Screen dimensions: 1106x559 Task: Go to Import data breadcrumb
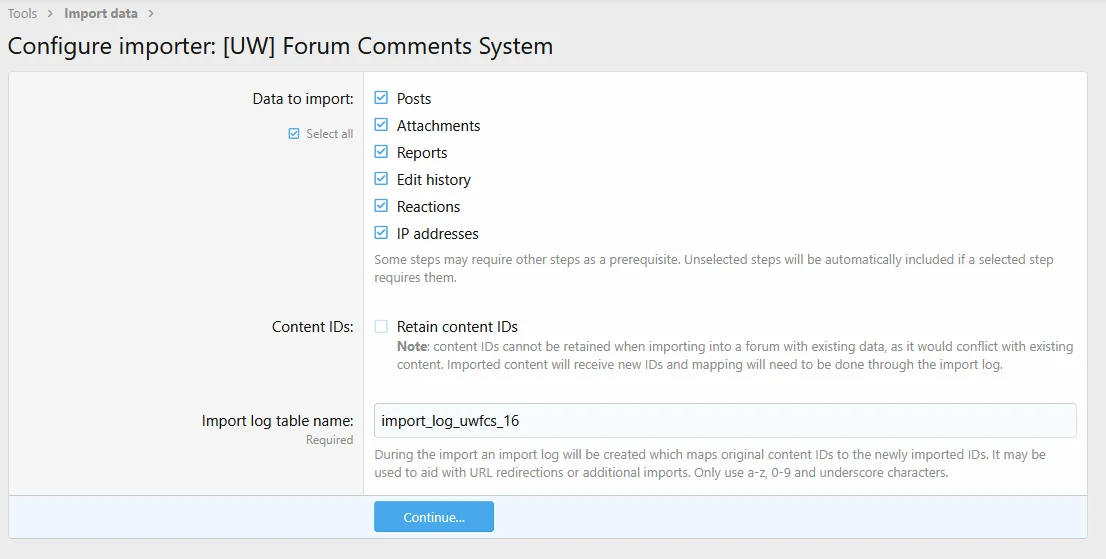pyautogui.click(x=101, y=13)
